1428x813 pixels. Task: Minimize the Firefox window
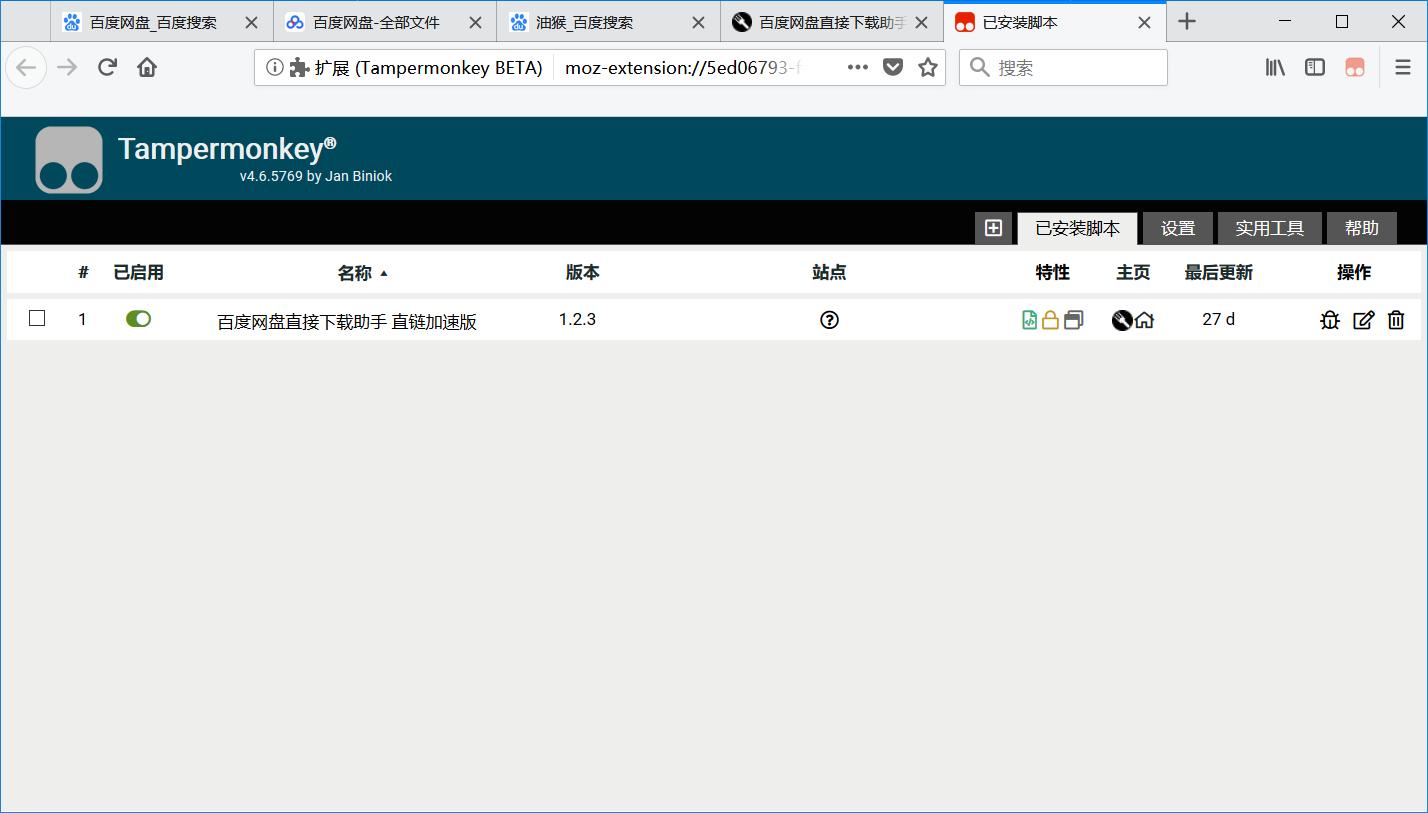tap(1285, 21)
